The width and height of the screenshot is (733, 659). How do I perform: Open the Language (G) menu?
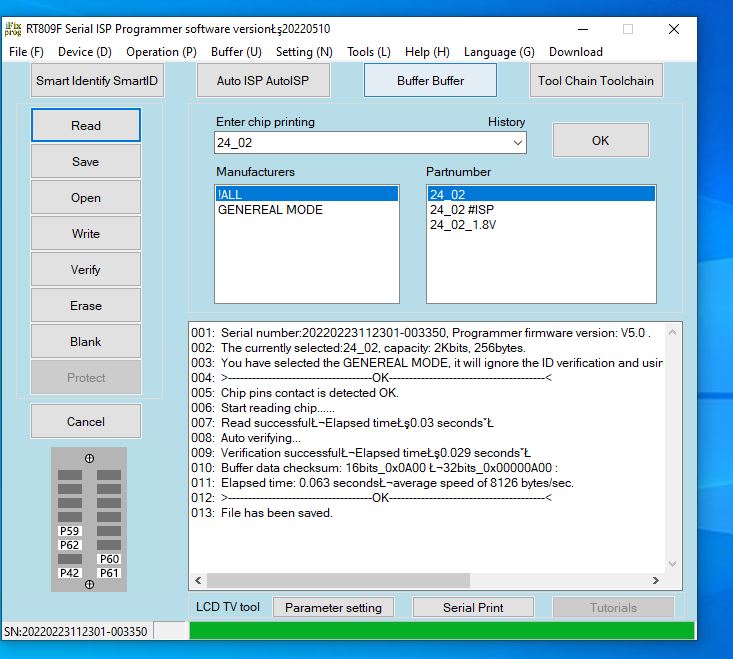coord(499,52)
